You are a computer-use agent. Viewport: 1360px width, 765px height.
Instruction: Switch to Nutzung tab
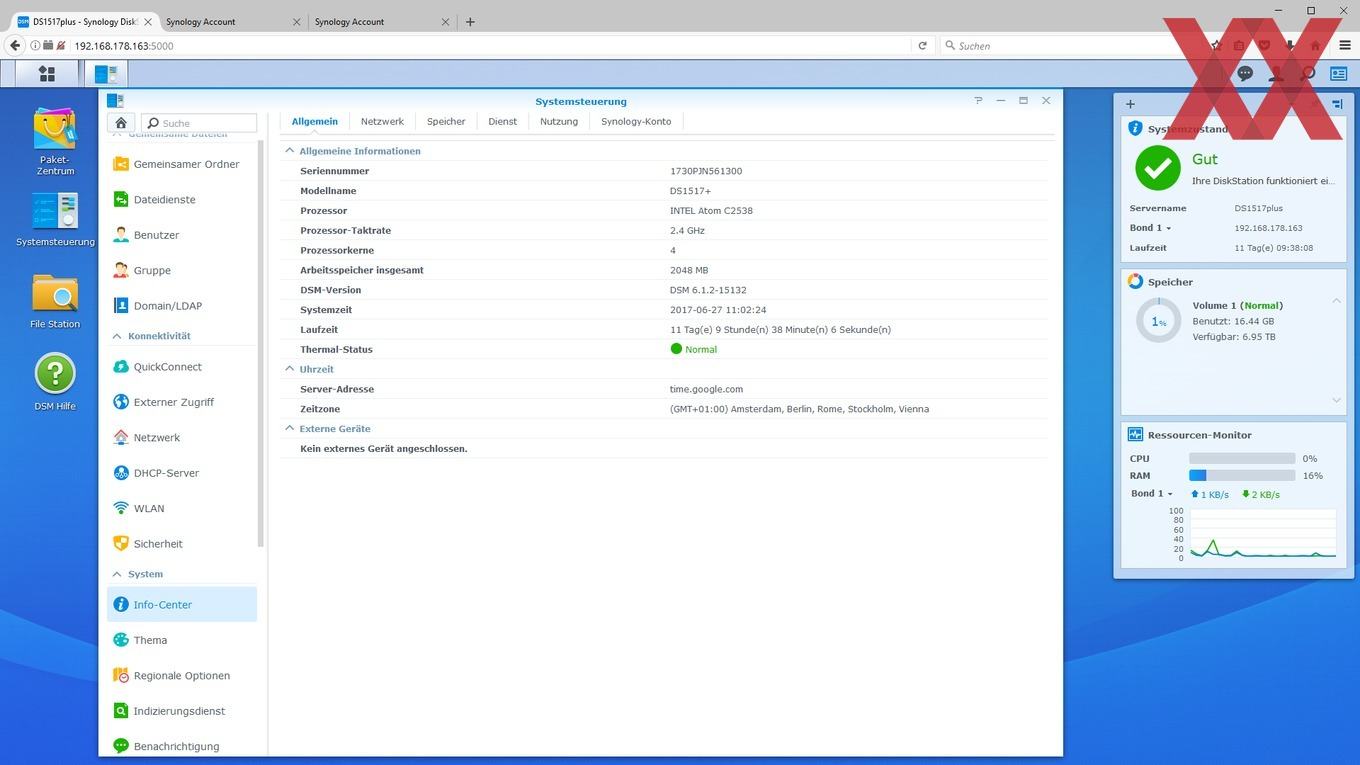coord(559,122)
